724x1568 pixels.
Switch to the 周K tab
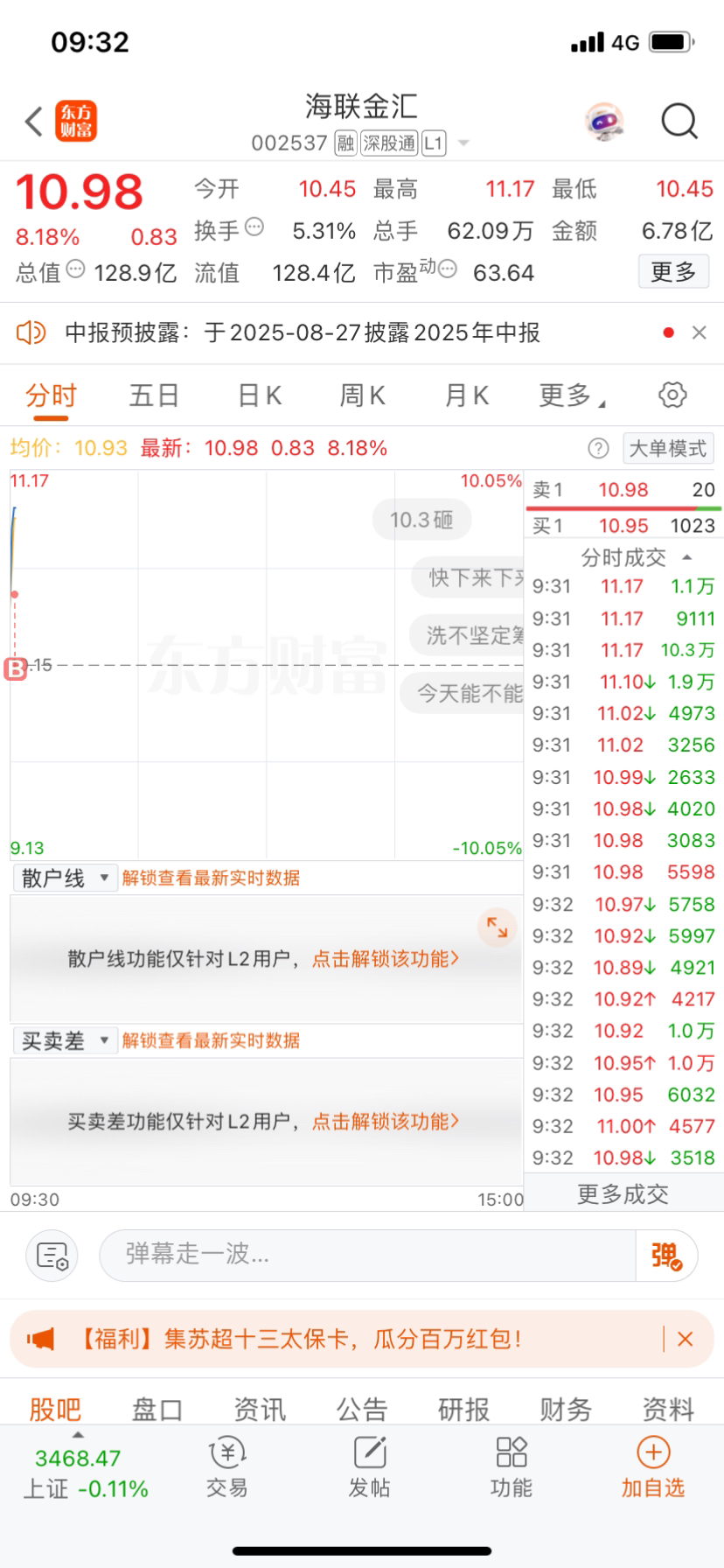coord(362,395)
